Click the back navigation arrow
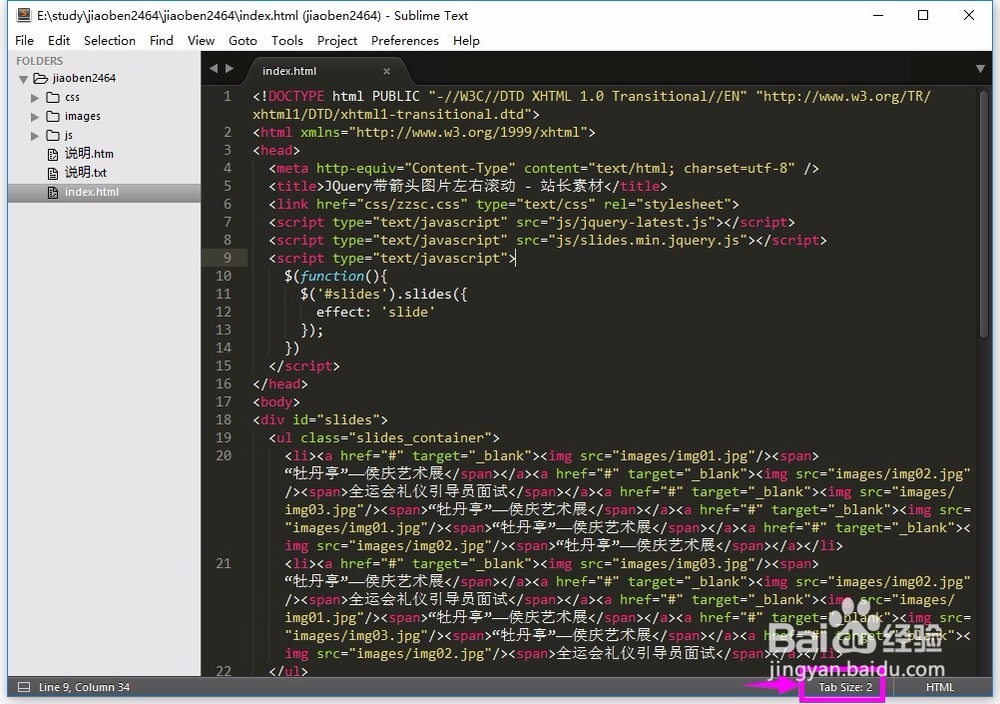 pyautogui.click(x=213, y=69)
